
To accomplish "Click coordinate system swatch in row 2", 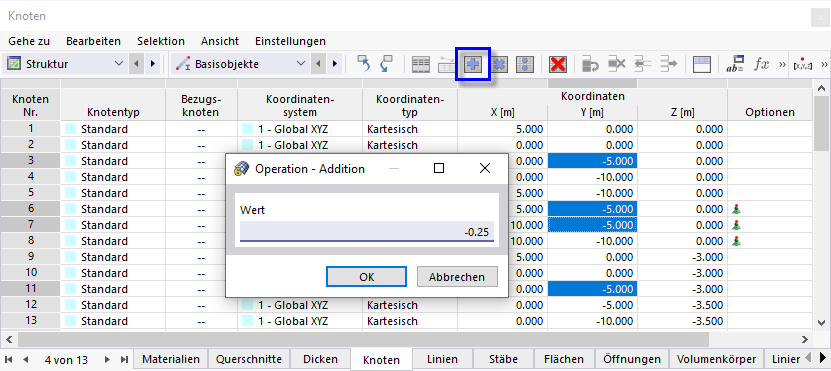I will [248, 145].
